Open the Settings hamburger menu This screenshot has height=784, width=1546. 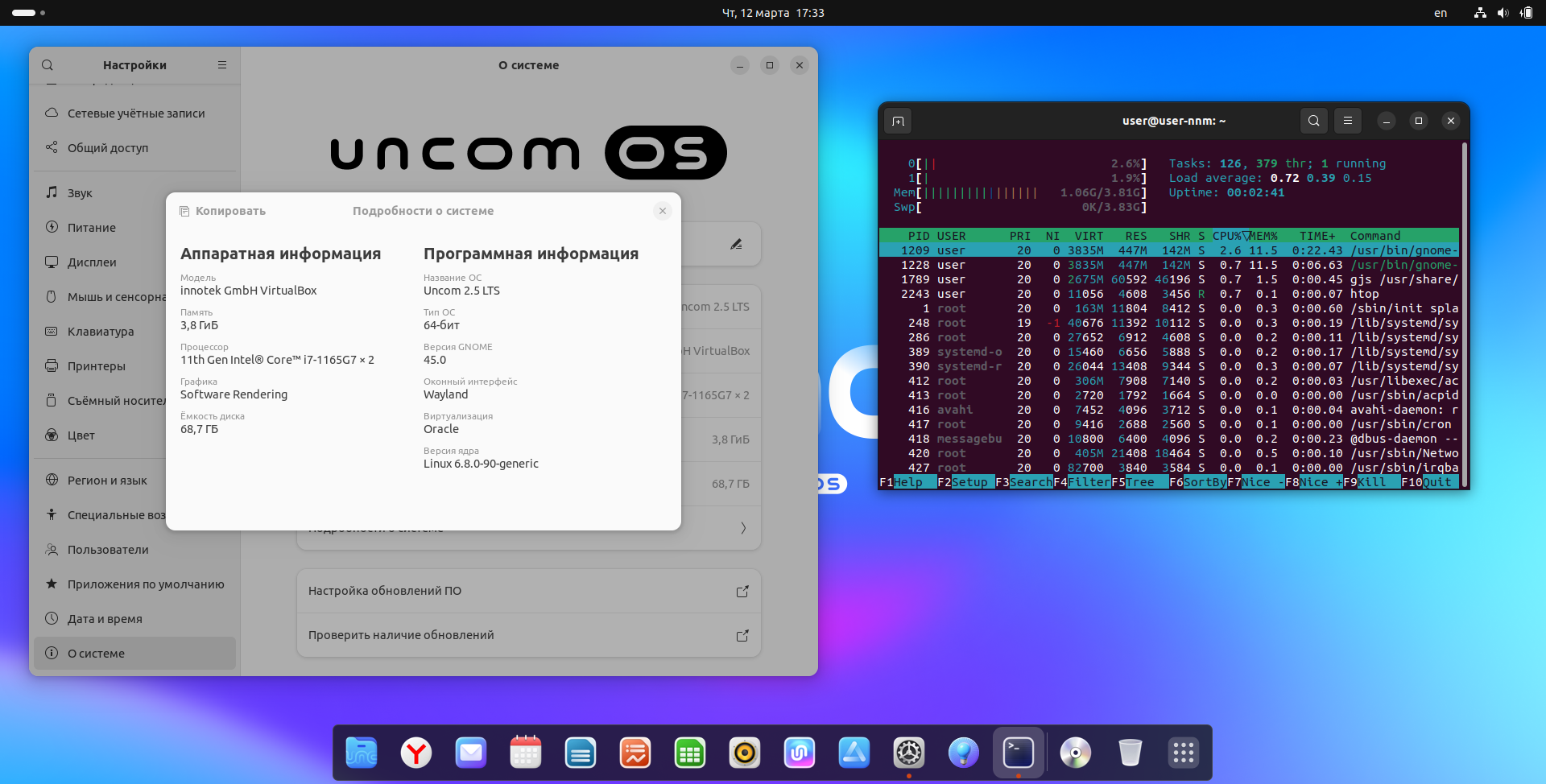coord(222,65)
